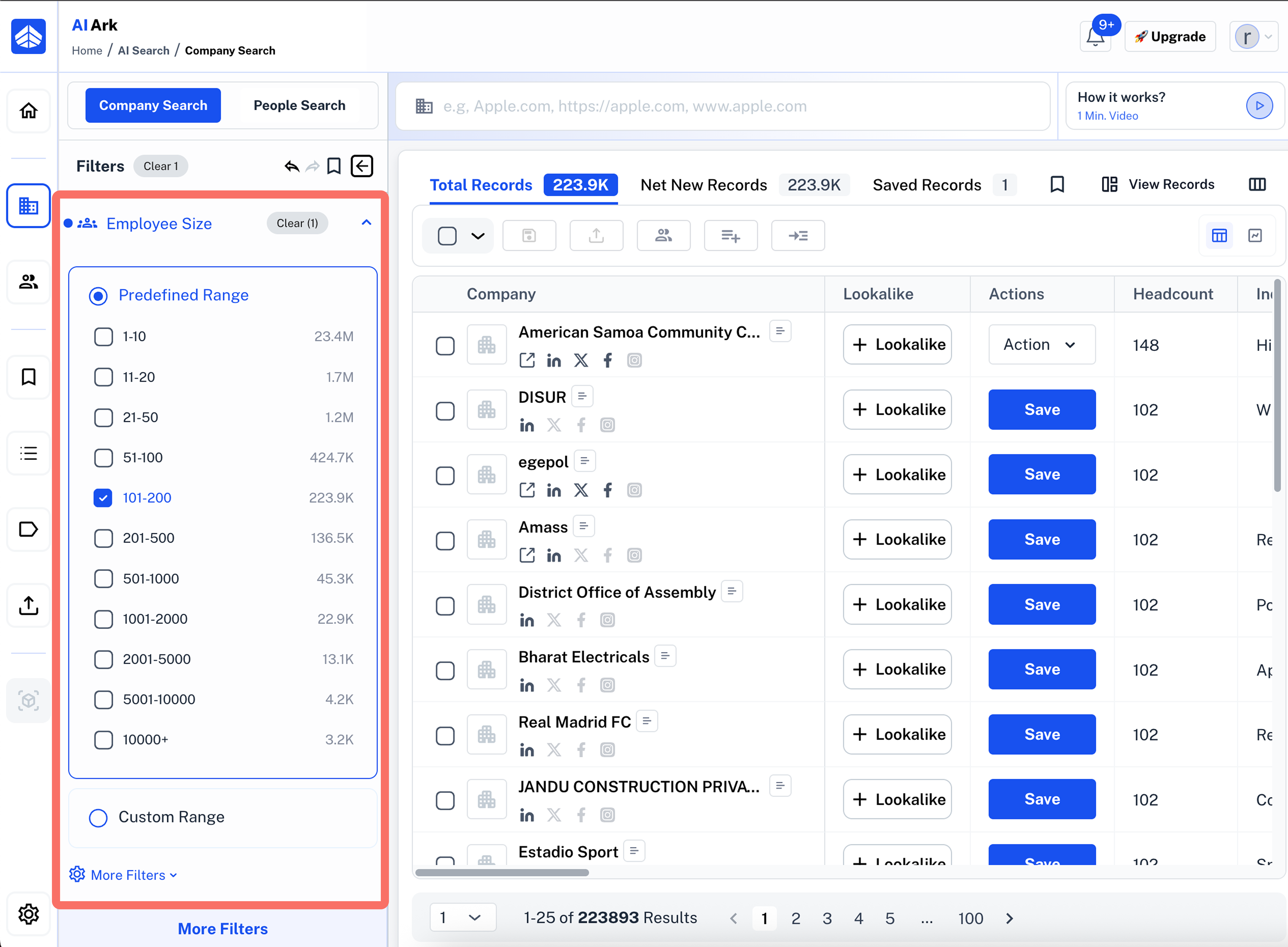Save filters using bookmark icon beside Filters

334,166
